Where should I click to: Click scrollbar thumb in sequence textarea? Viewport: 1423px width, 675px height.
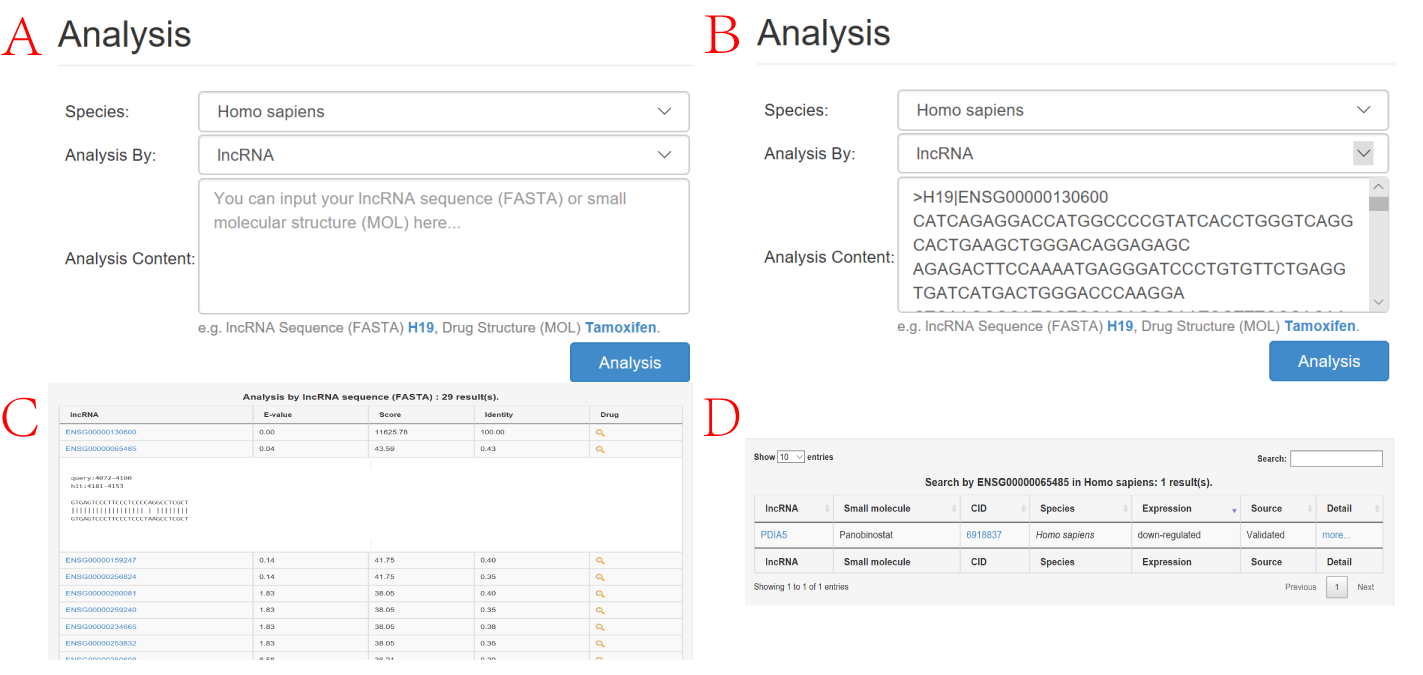tap(1378, 204)
